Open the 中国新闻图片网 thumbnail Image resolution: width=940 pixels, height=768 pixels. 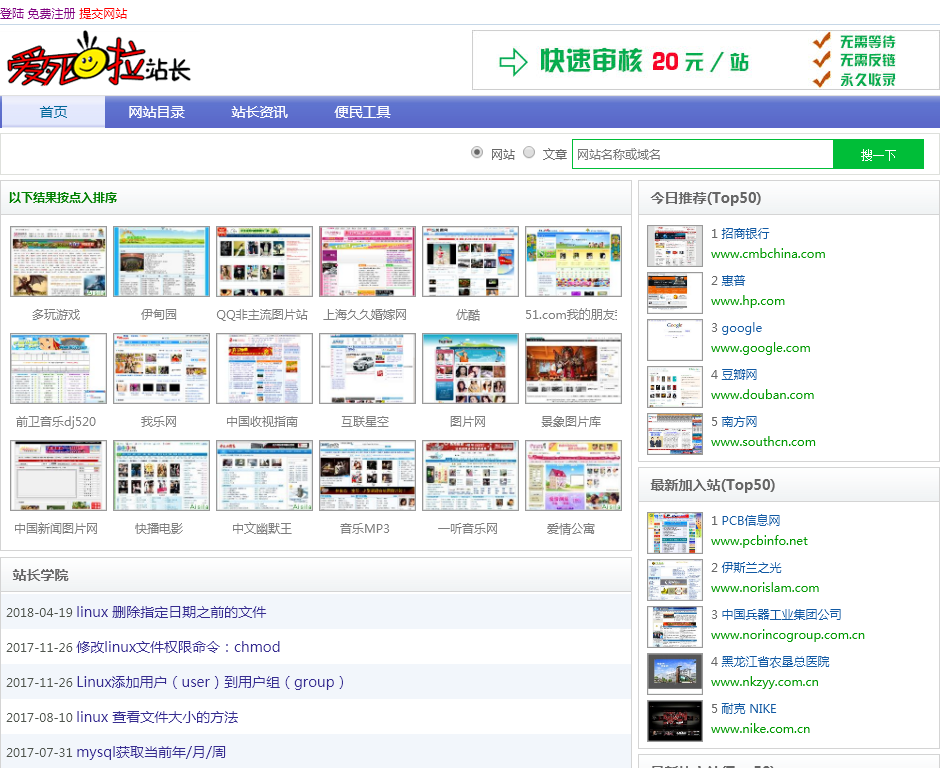pyautogui.click(x=58, y=475)
